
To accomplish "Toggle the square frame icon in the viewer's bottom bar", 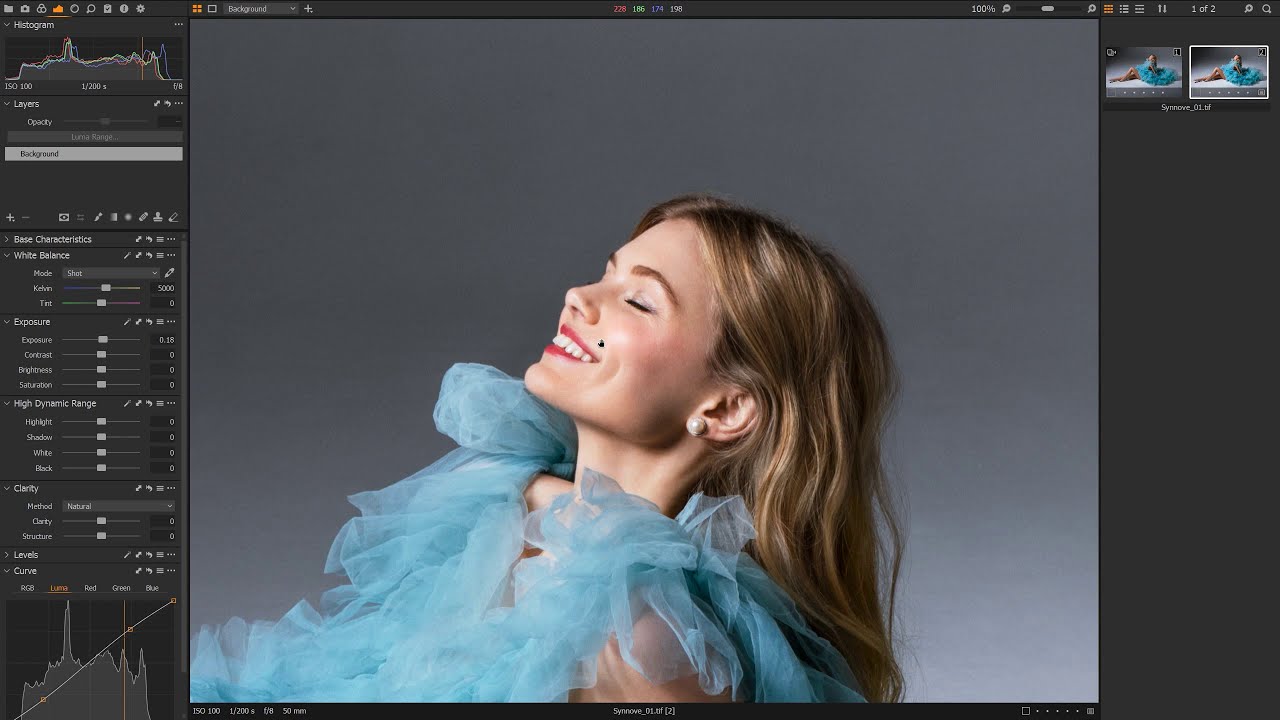I will click(1025, 711).
